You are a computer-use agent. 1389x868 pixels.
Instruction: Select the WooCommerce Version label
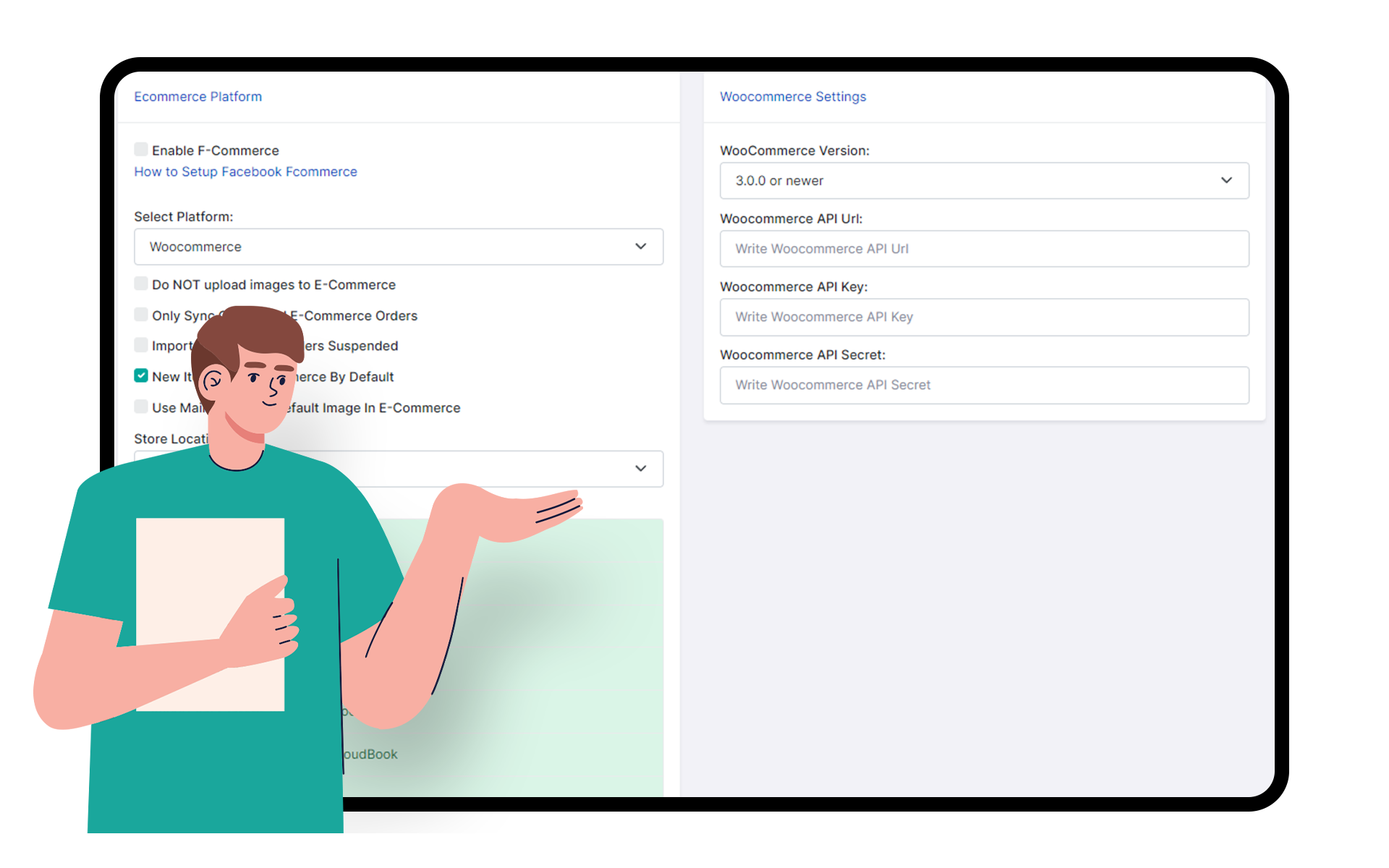click(x=794, y=150)
